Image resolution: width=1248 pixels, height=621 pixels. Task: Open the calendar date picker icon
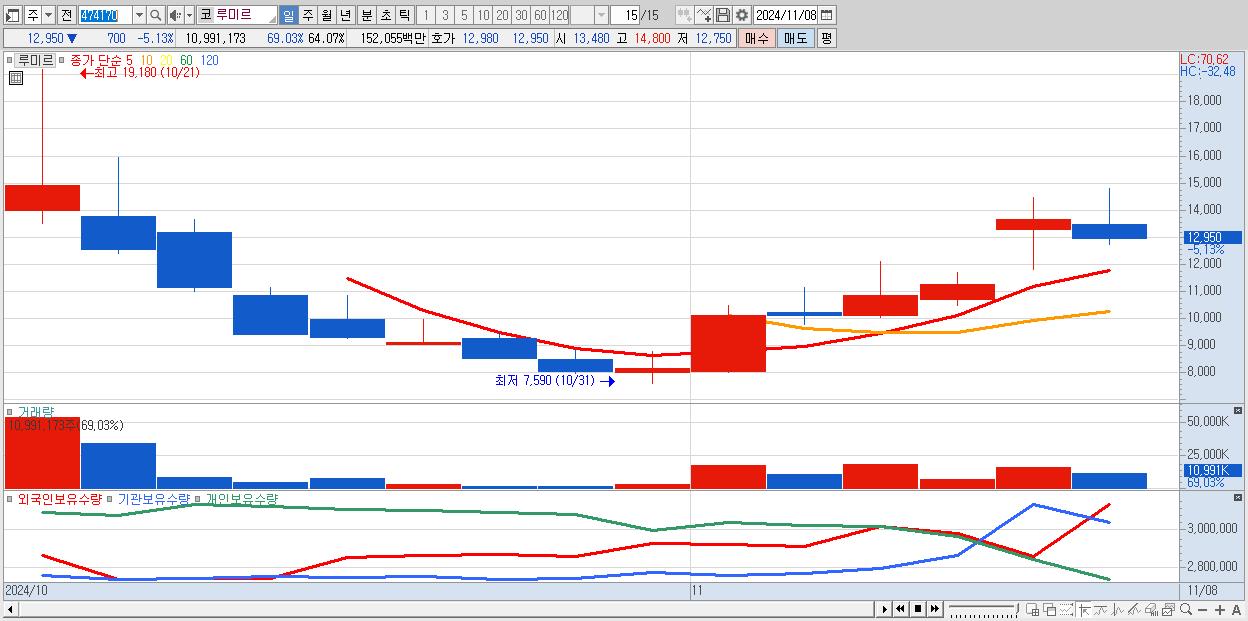click(827, 15)
